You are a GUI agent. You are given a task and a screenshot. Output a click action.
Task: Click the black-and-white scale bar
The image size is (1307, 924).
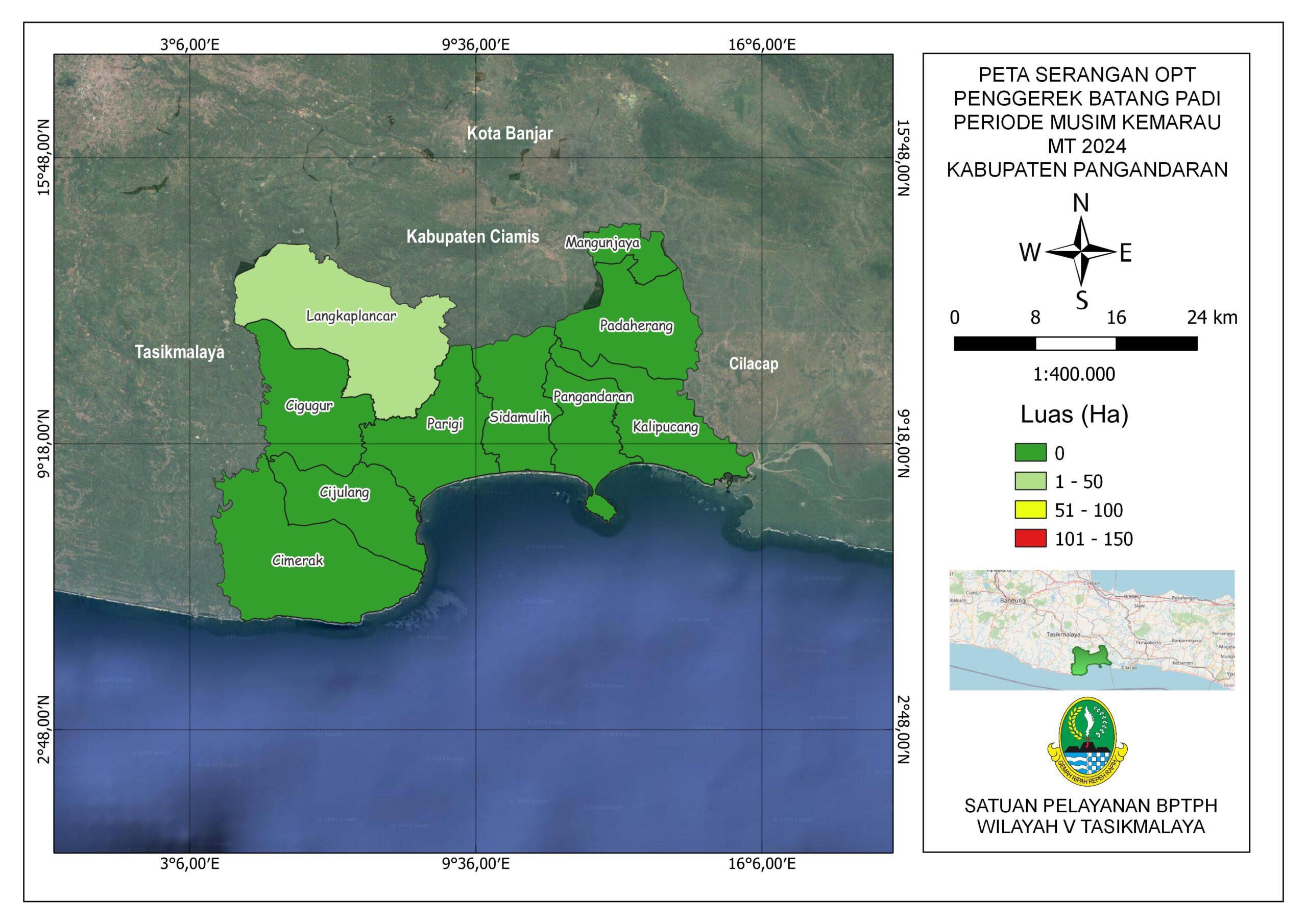[1075, 343]
